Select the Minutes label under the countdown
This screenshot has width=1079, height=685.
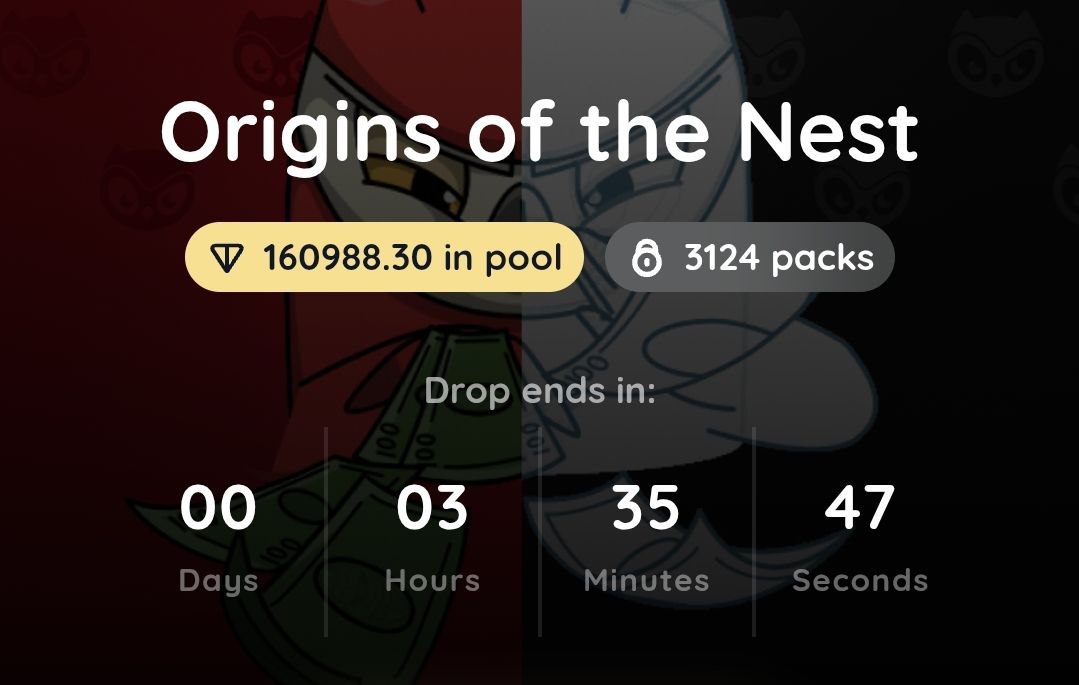pos(646,580)
